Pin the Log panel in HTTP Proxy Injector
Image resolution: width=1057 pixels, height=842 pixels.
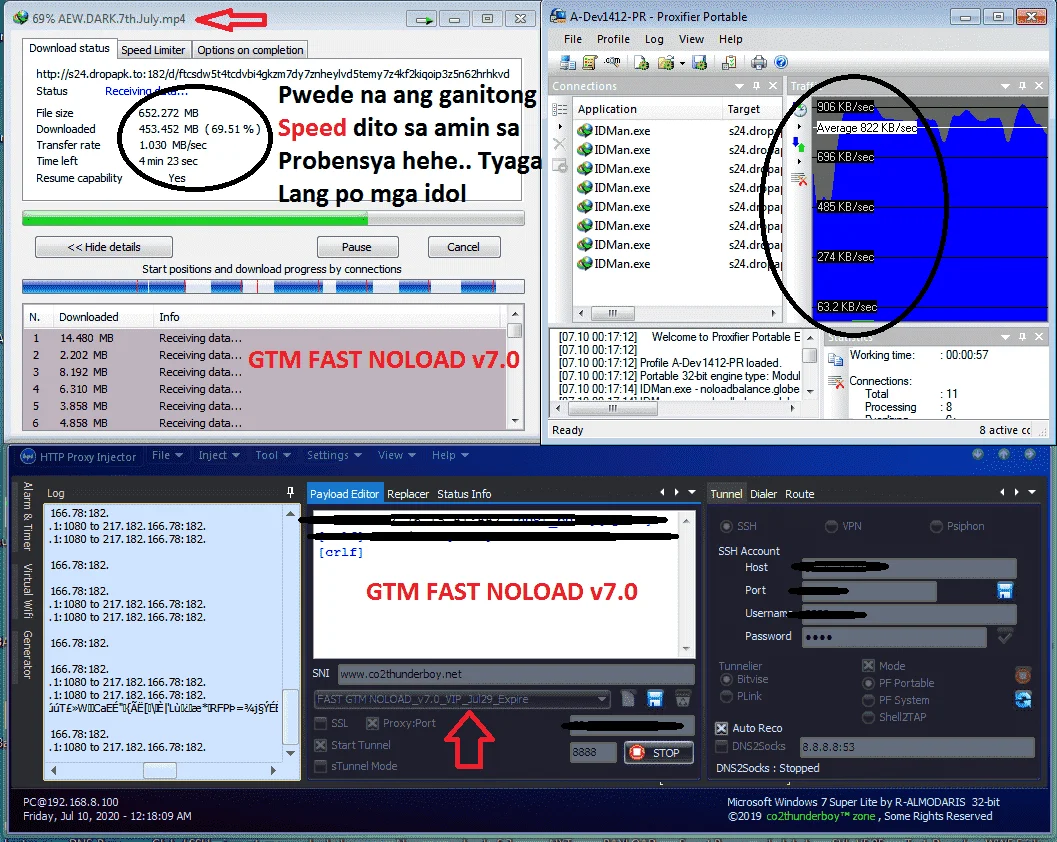(291, 492)
